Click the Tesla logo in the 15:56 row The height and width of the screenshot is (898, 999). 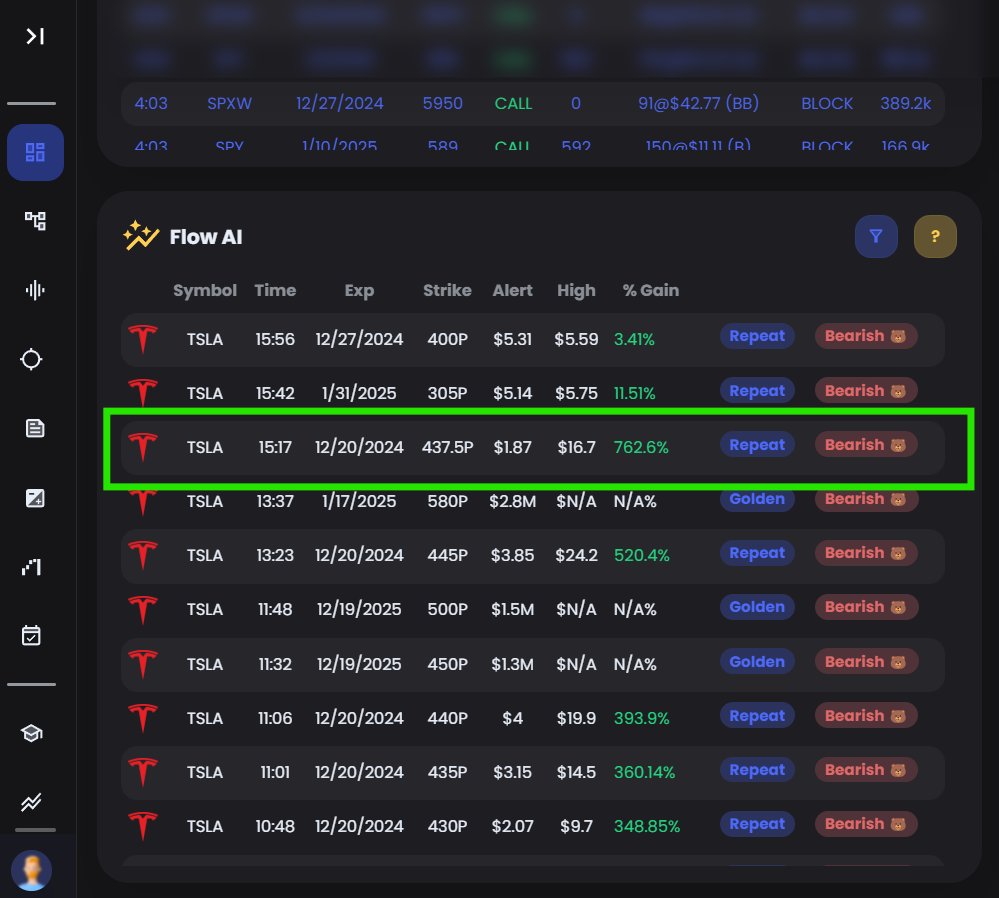[143, 338]
